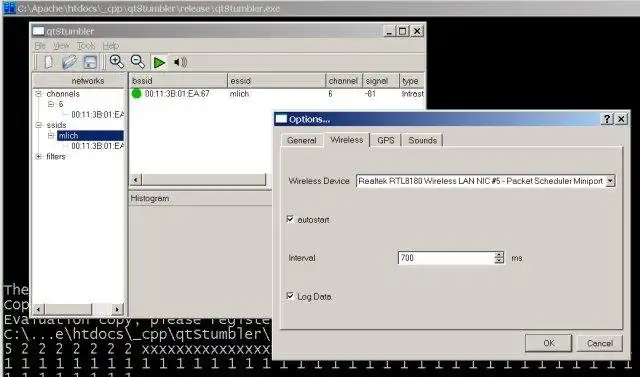This screenshot has width=640, height=377.
Task: Open the Wireless Device dropdown
Action: [x=610, y=181]
